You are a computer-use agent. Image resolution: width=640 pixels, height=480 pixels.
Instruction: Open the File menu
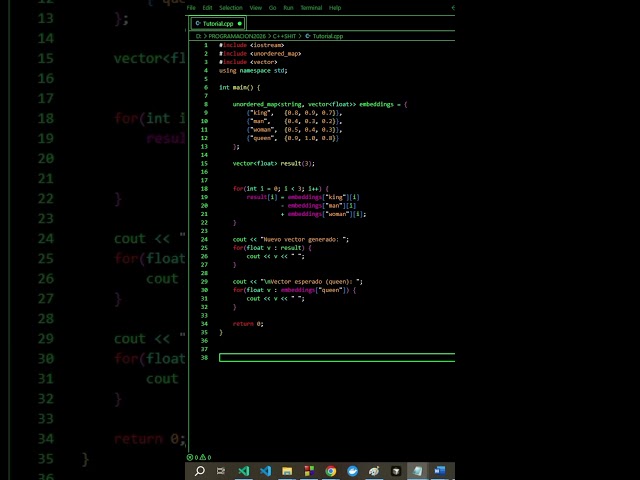point(191,8)
